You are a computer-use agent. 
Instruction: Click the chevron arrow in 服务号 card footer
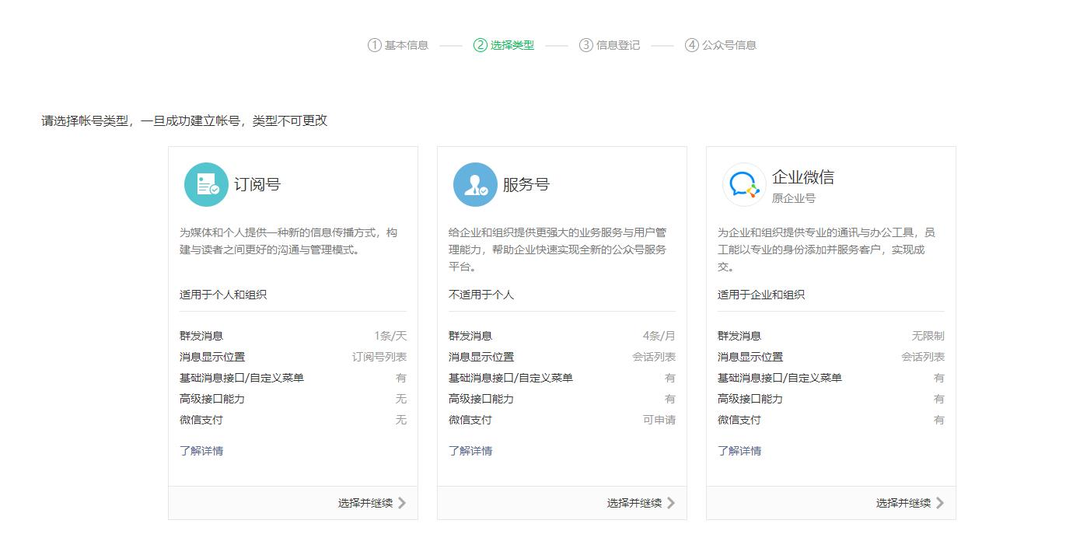tap(671, 503)
